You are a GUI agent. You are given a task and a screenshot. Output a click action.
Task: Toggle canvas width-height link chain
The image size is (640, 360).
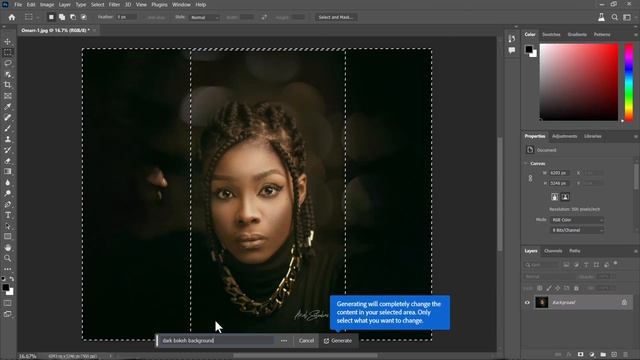[530, 178]
